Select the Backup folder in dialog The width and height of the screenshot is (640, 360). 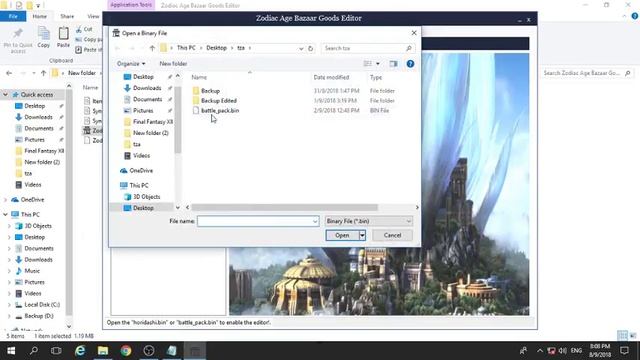(210, 91)
